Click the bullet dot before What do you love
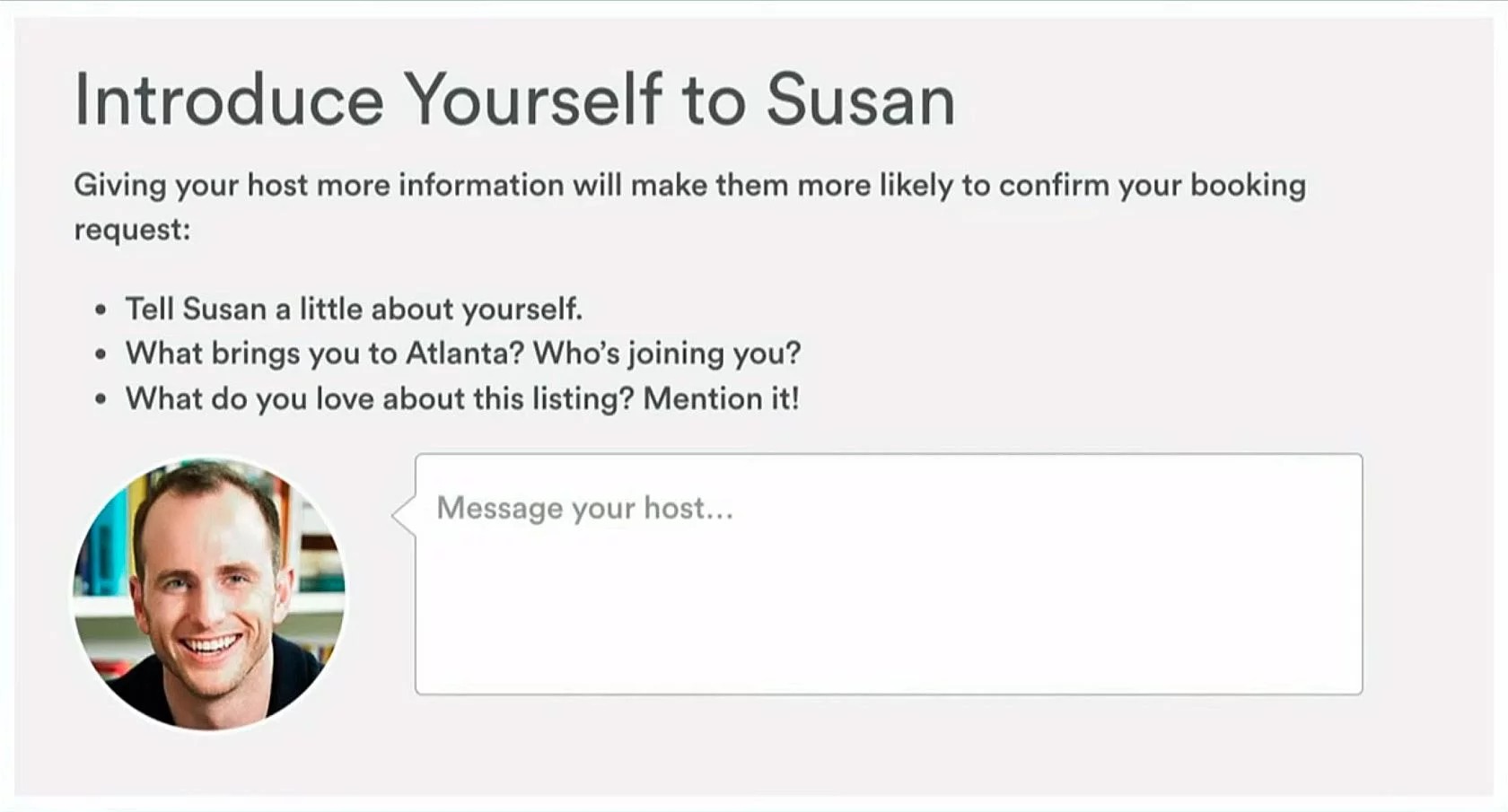Screen dimensions: 1508x812 click(101, 399)
